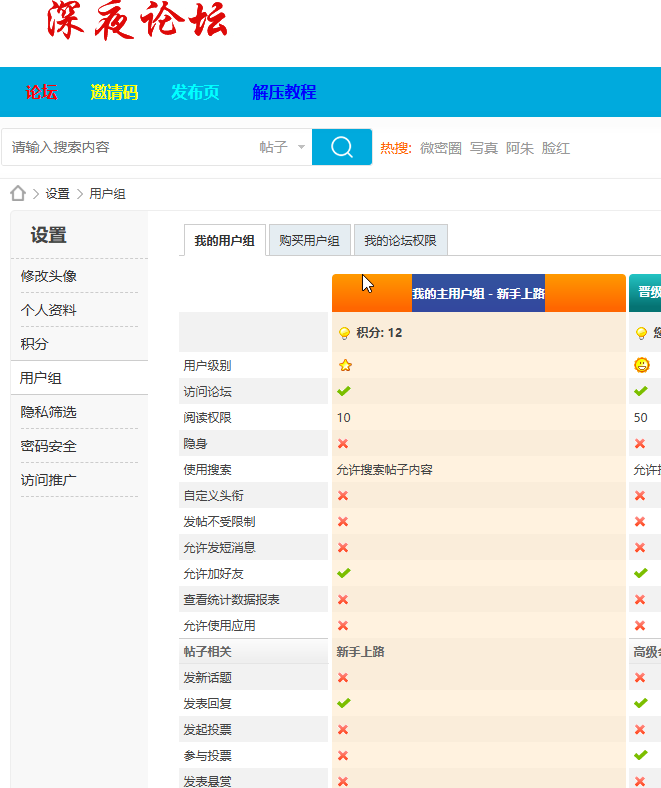Open 修改头像 in settings sidebar

[x=49, y=276]
